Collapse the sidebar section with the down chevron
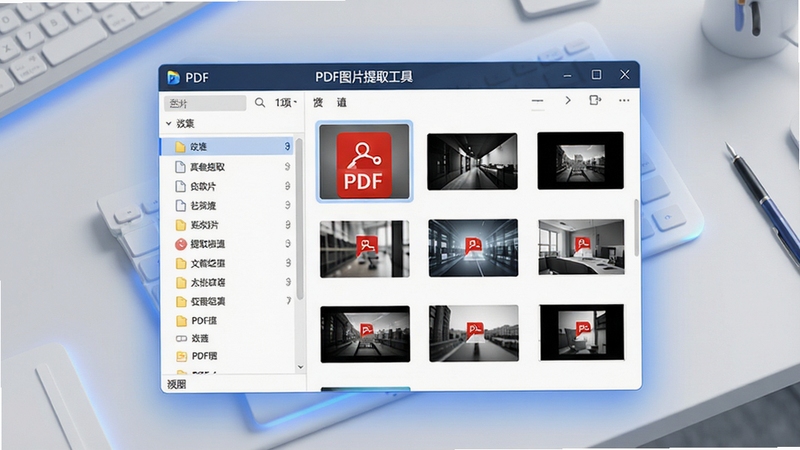Screen dimensions: 800x450 [168, 123]
